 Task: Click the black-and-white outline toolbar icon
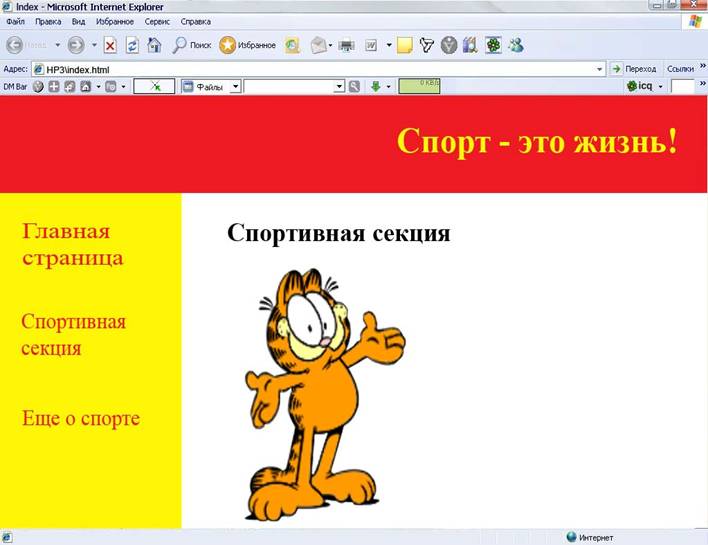click(427, 45)
